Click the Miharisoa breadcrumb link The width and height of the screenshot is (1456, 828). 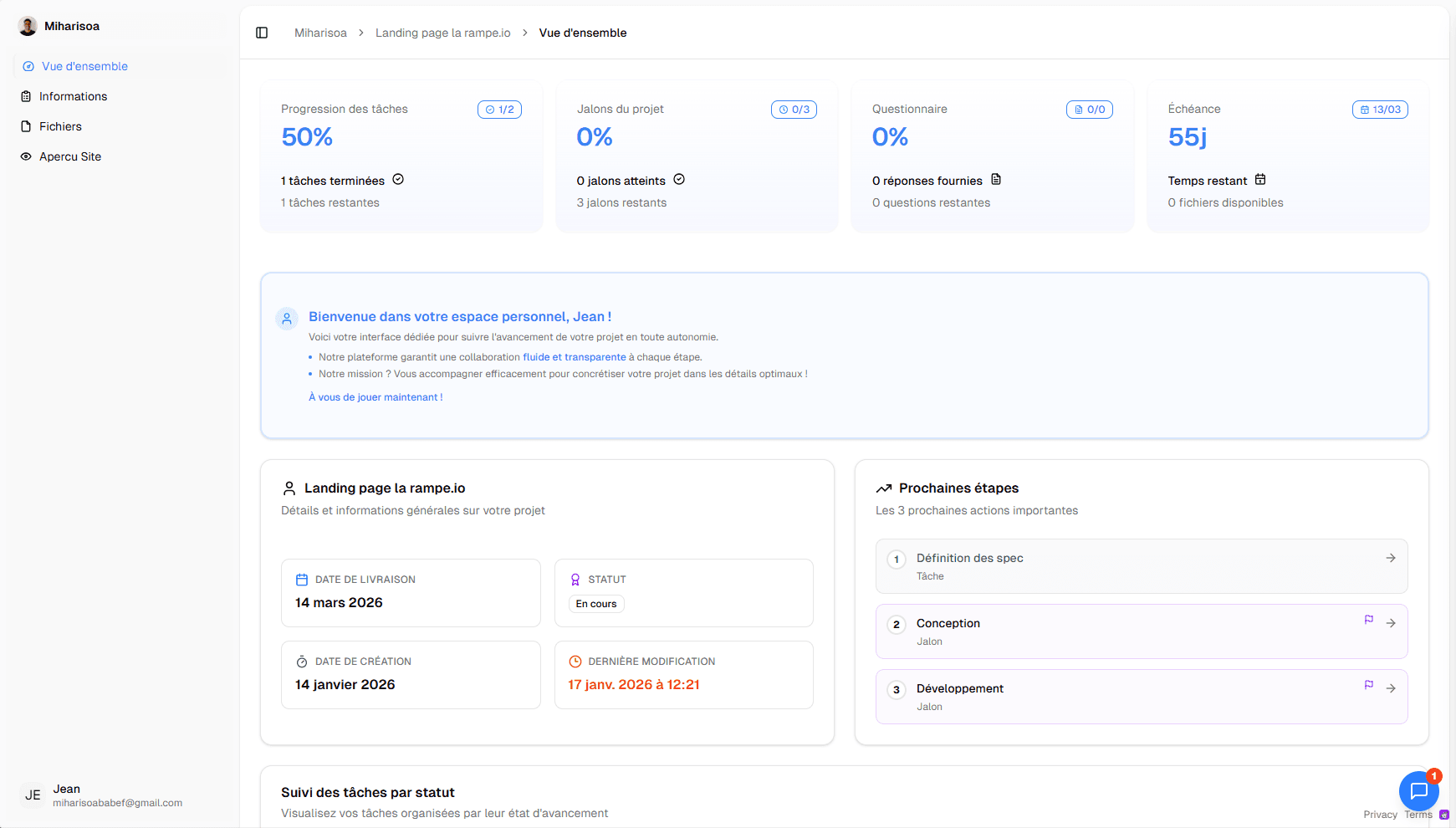[x=320, y=33]
